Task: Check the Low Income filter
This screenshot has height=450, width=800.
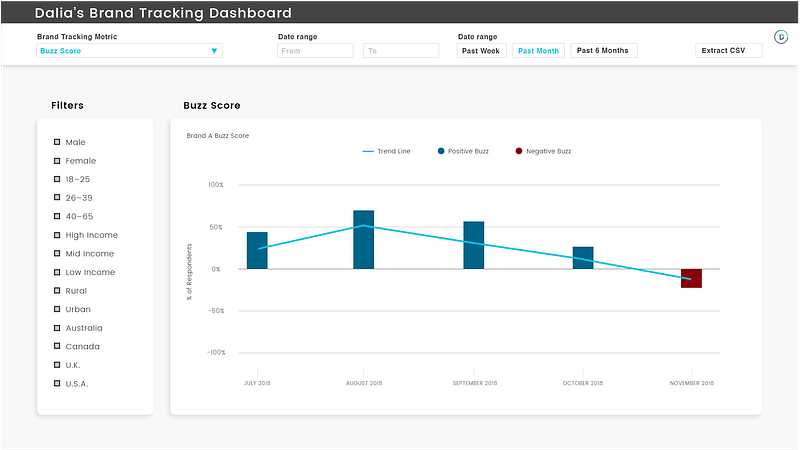Action: point(57,272)
